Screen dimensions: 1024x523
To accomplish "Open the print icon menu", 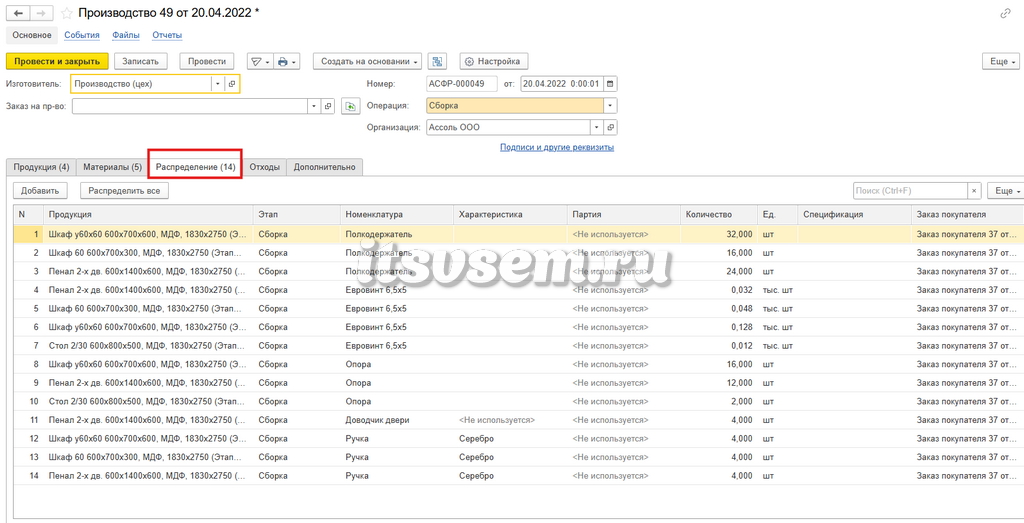I will point(286,61).
